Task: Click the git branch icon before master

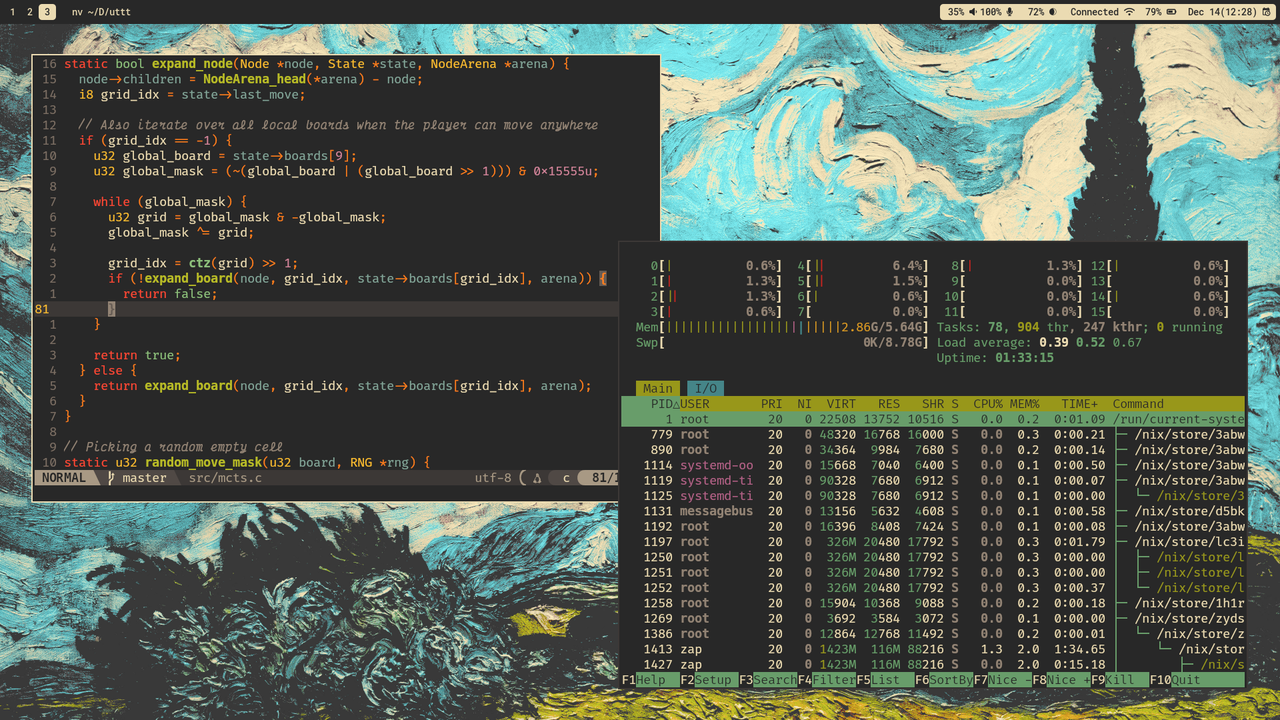Action: (113, 477)
